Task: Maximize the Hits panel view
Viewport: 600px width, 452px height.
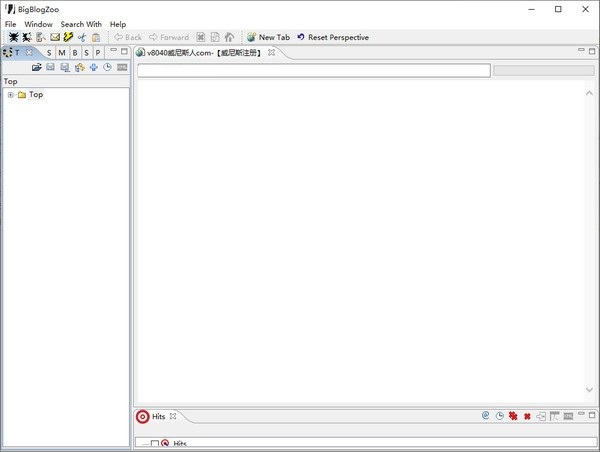Action: [x=591, y=415]
